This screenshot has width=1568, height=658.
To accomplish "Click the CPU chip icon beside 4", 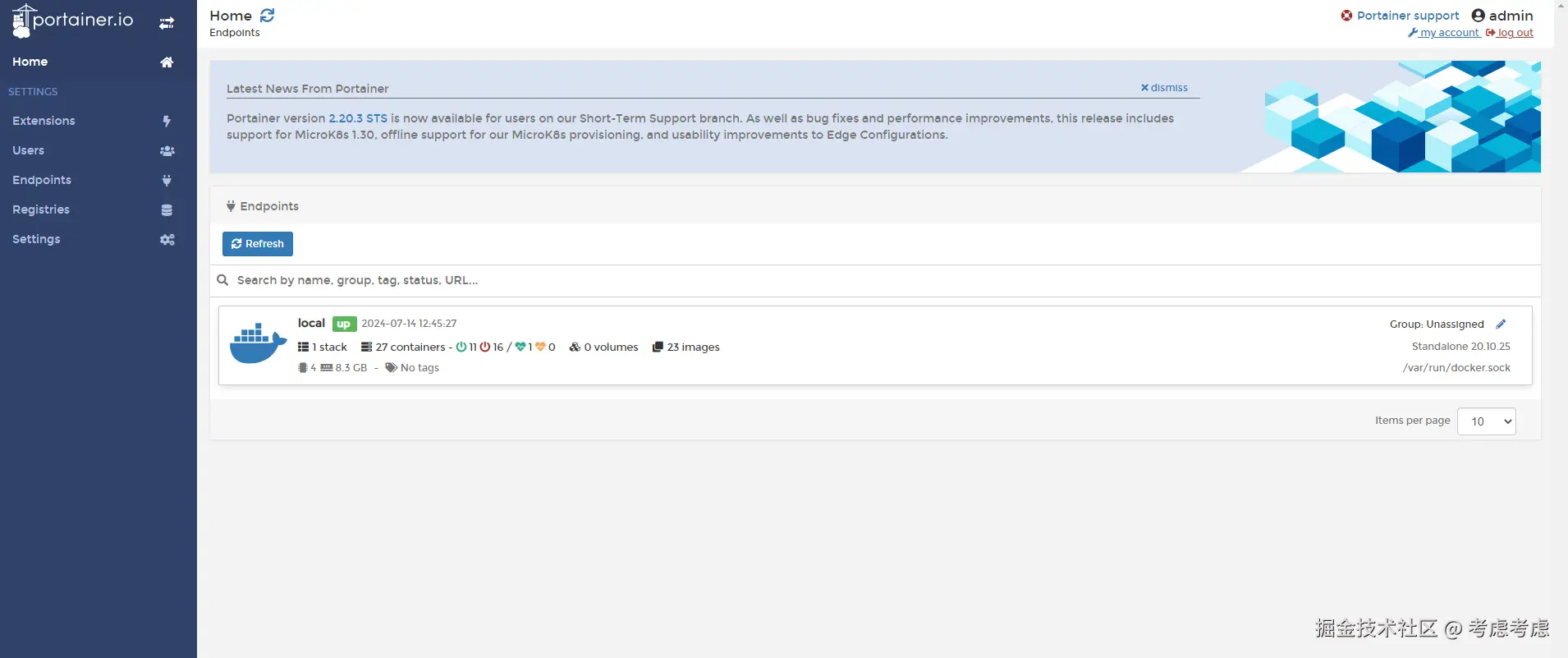I will point(303,368).
